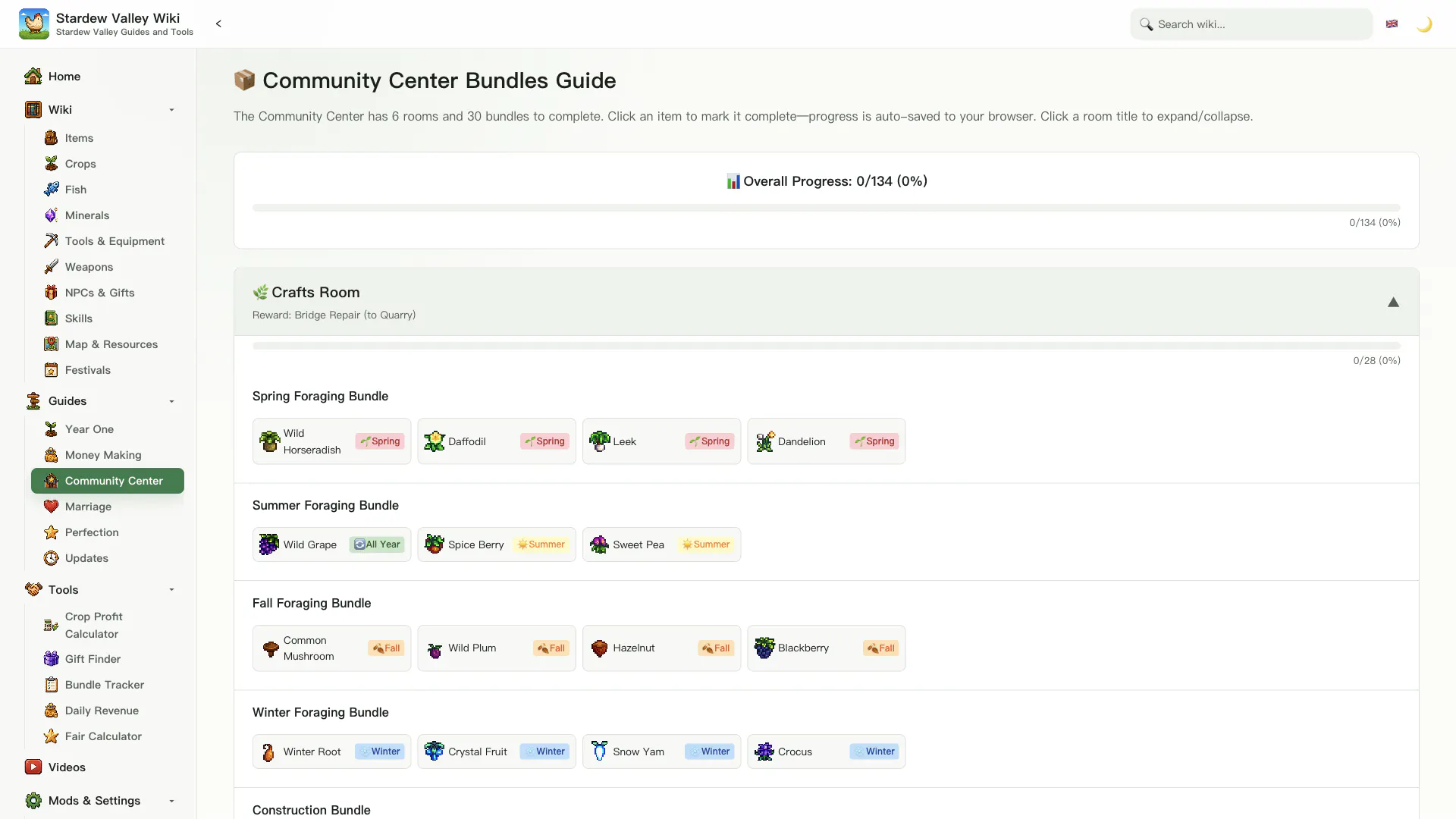Mark Daffodil as complete

497,441
